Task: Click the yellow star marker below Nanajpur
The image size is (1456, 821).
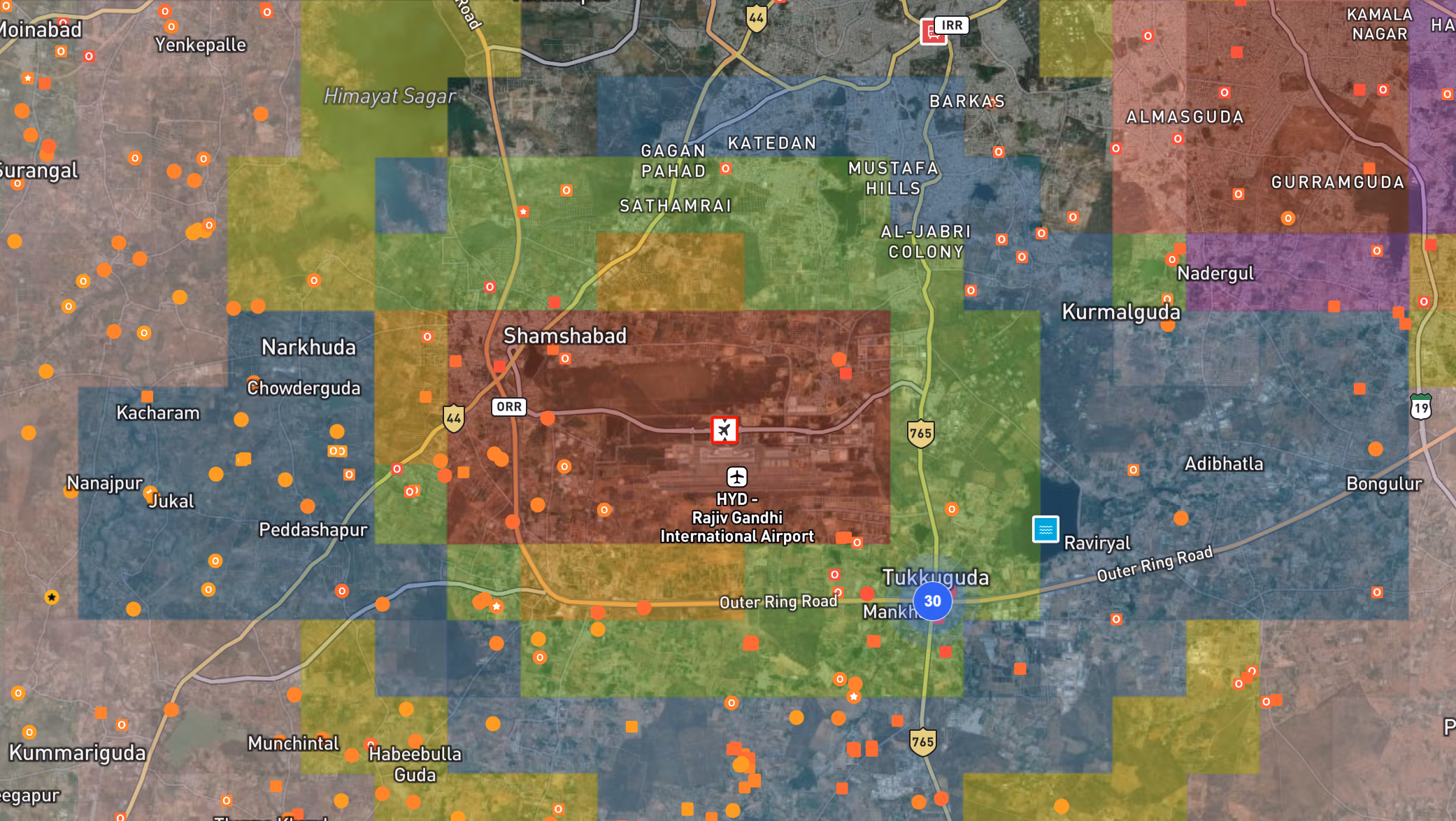Action: tap(52, 597)
